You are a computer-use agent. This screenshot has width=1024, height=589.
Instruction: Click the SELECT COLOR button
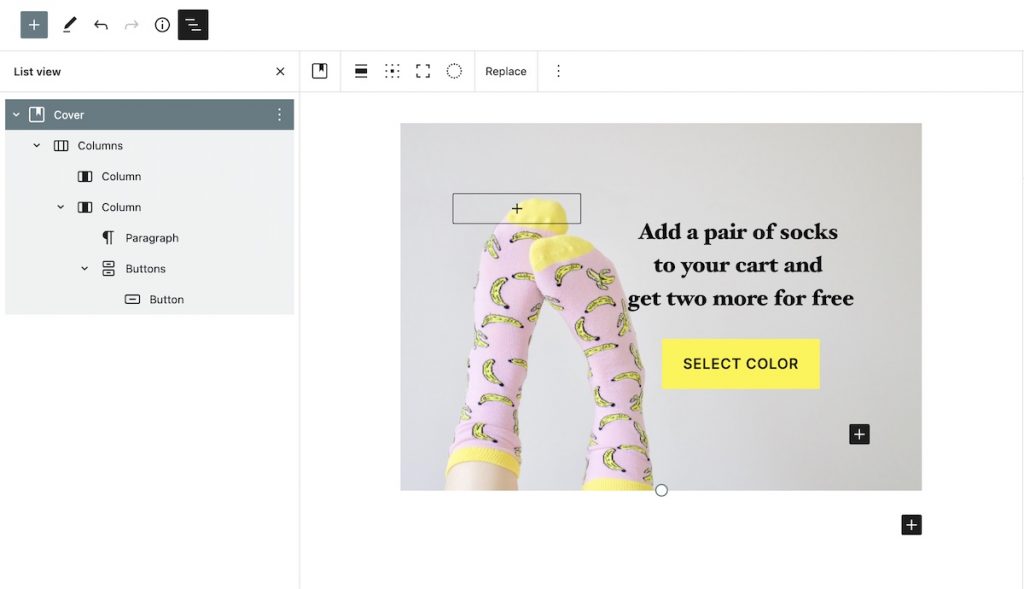(x=741, y=364)
